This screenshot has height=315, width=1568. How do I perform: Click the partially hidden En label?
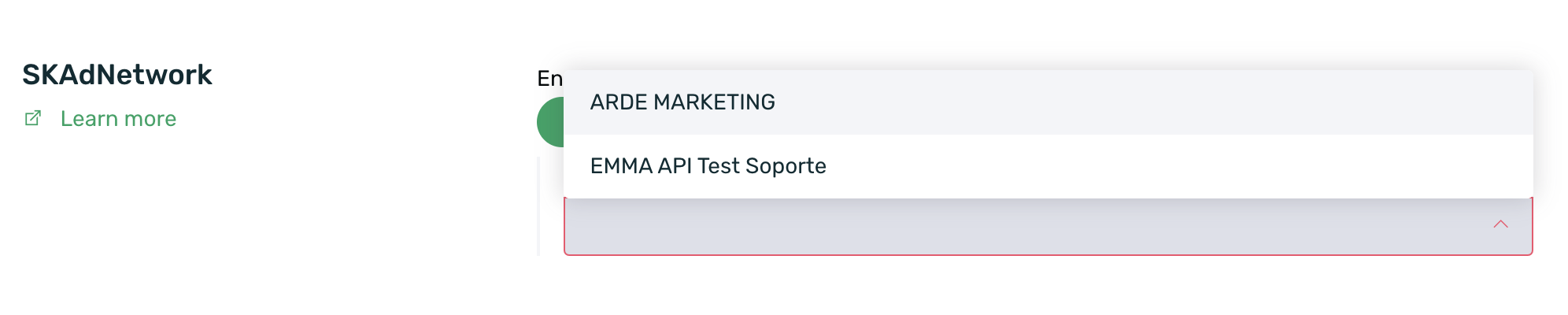(x=549, y=79)
